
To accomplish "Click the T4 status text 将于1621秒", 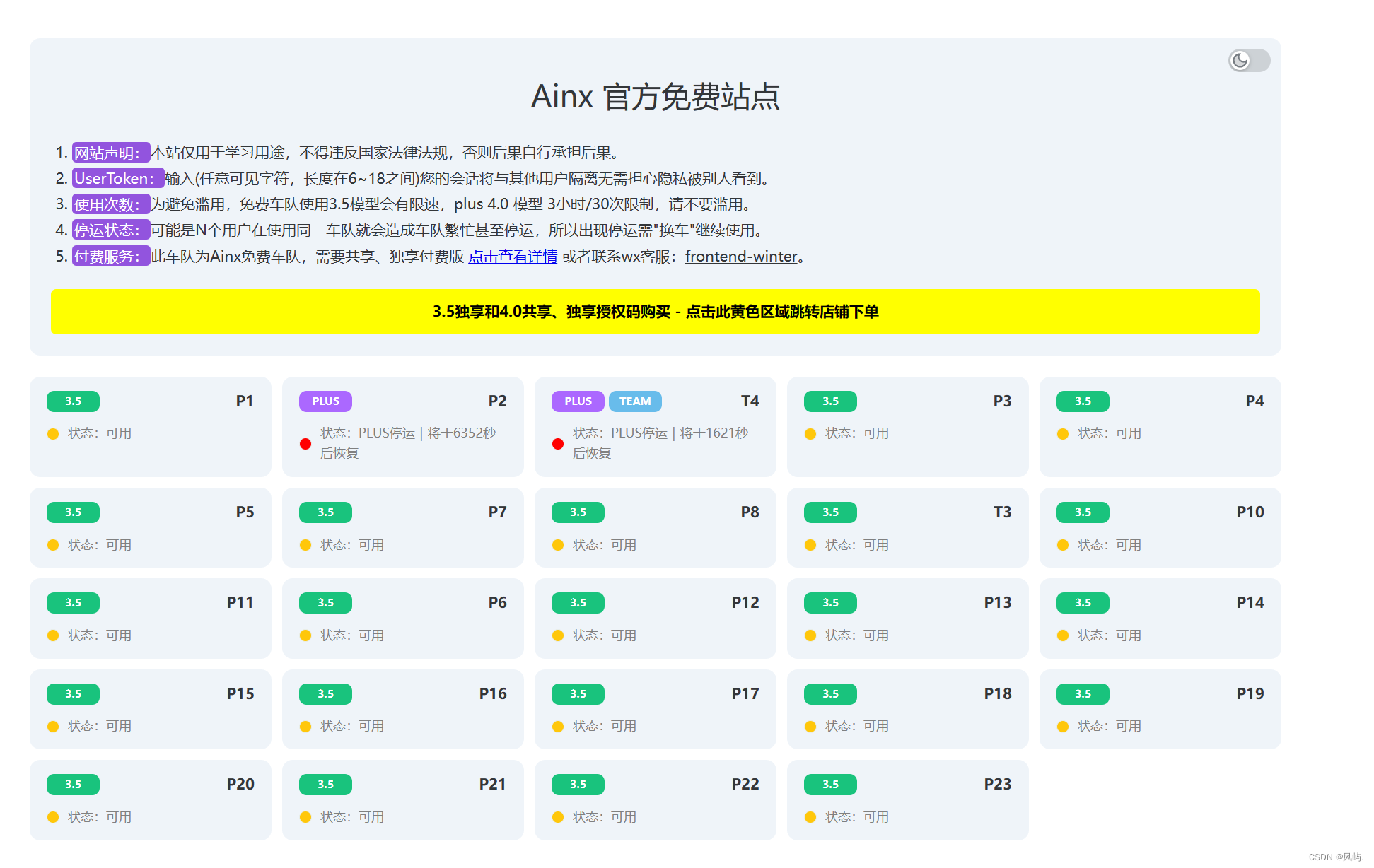I will pyautogui.click(x=714, y=433).
